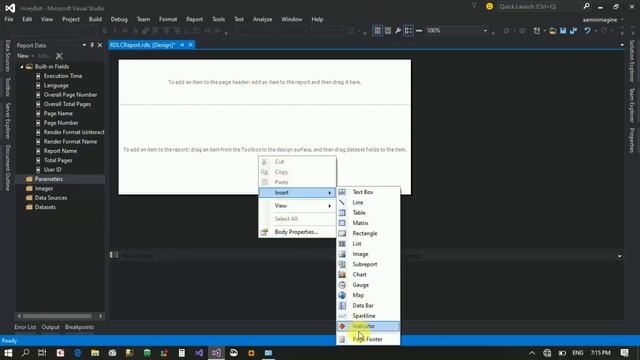Open the Task View taskbar icon
Screen dimensions: 640x360
point(42,353)
